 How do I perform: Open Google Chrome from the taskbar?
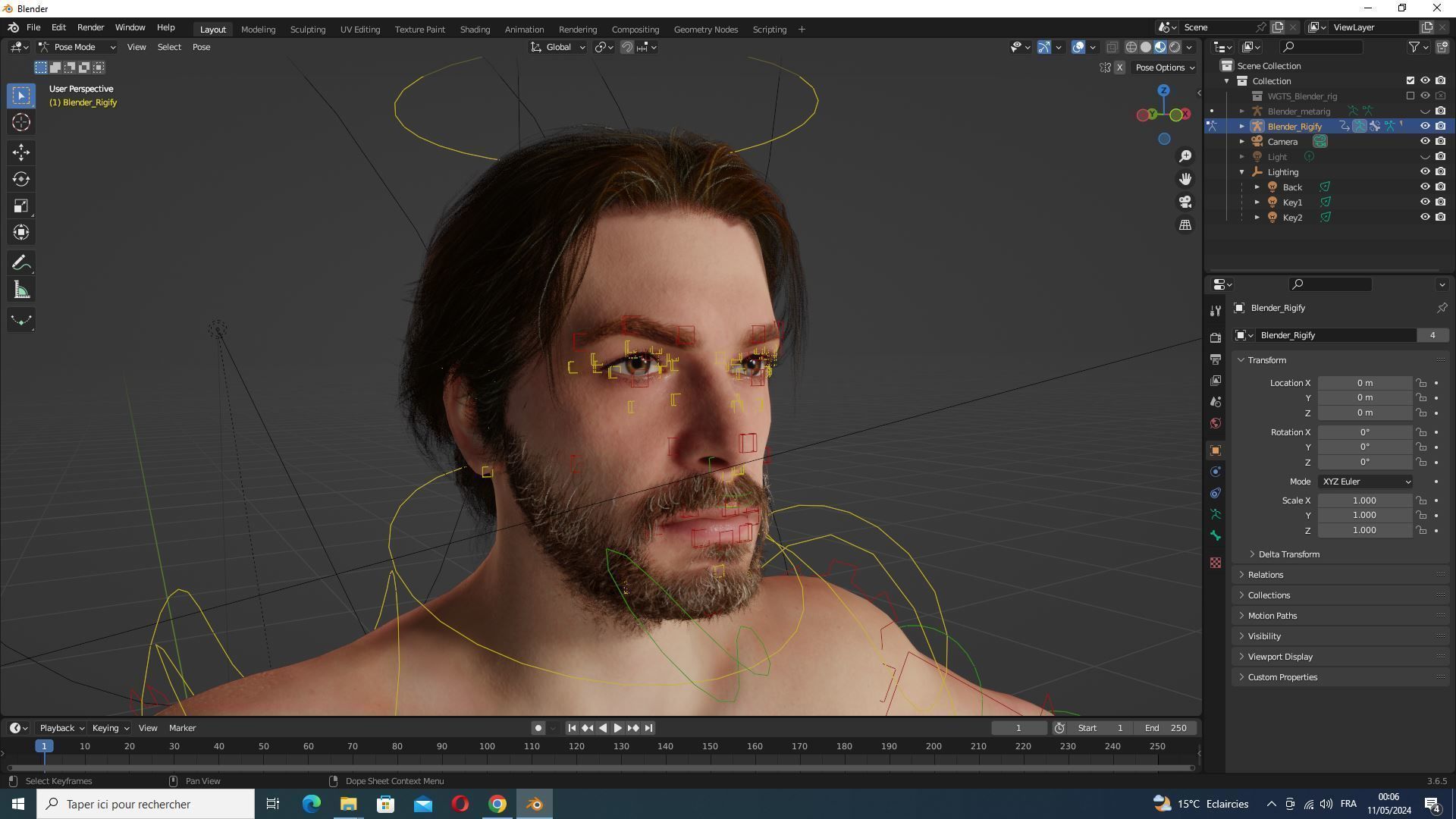coord(497,804)
